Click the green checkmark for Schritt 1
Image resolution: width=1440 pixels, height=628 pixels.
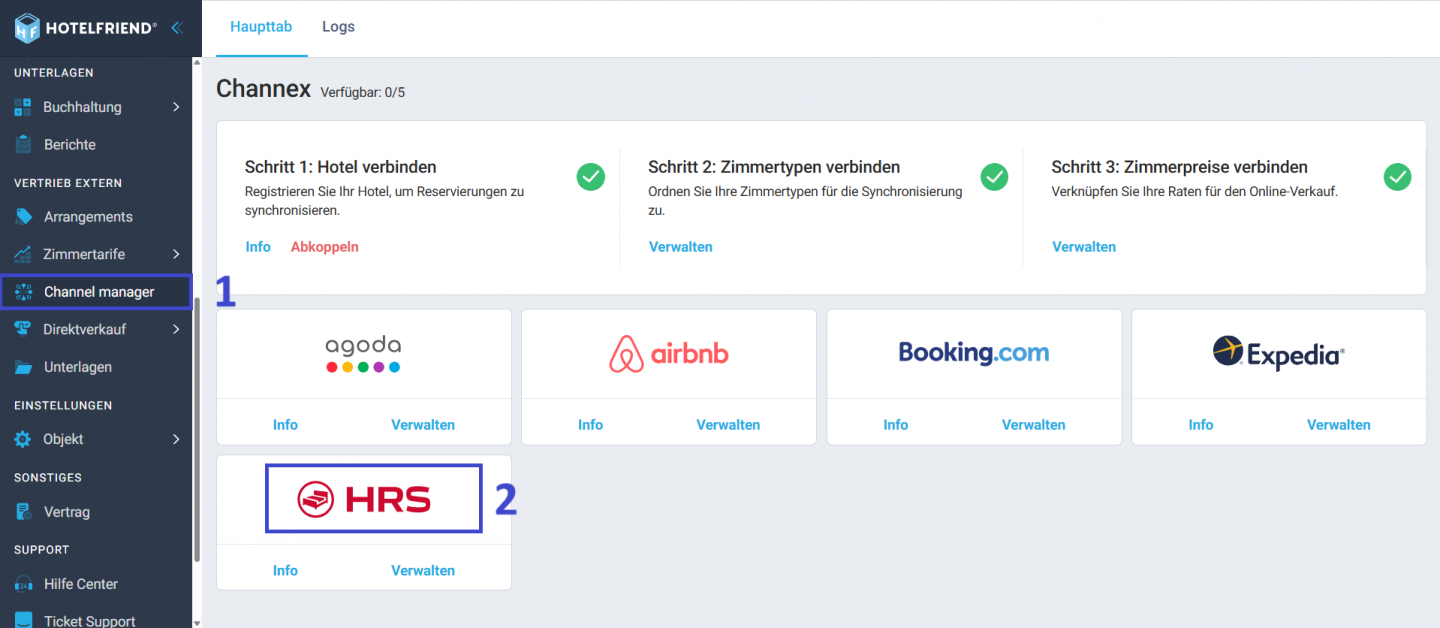point(590,177)
